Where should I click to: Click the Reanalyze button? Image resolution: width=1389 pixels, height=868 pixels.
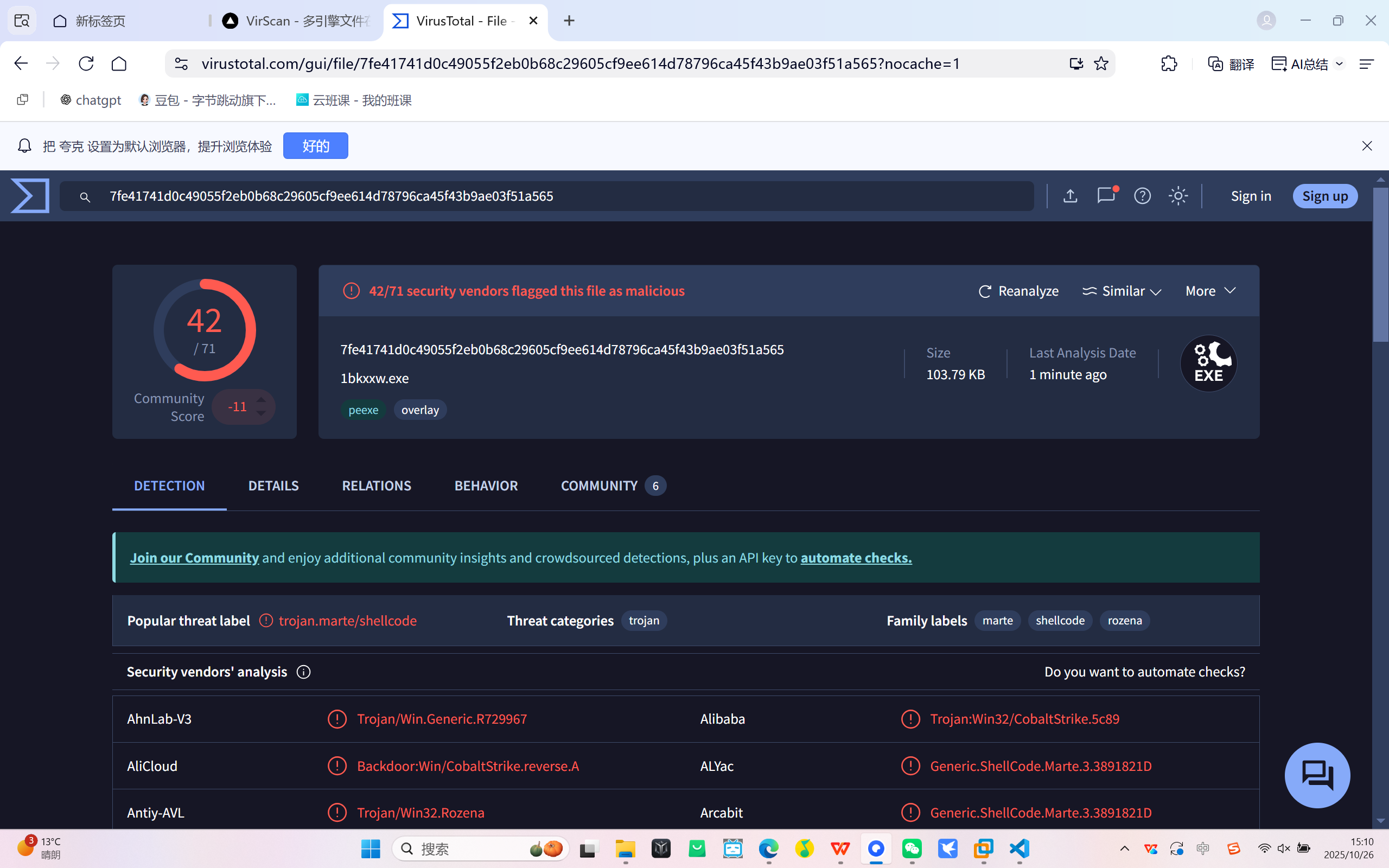tap(1018, 291)
